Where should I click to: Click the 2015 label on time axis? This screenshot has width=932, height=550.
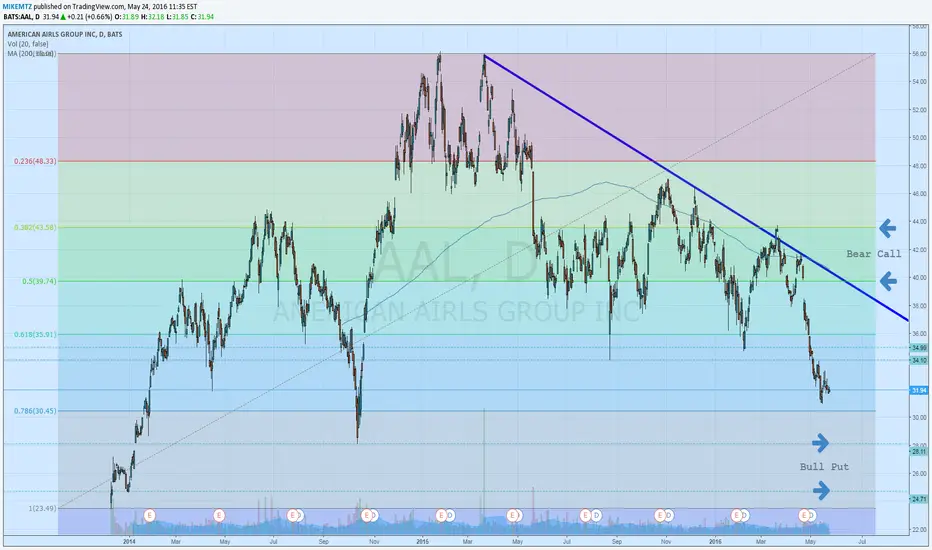click(423, 542)
